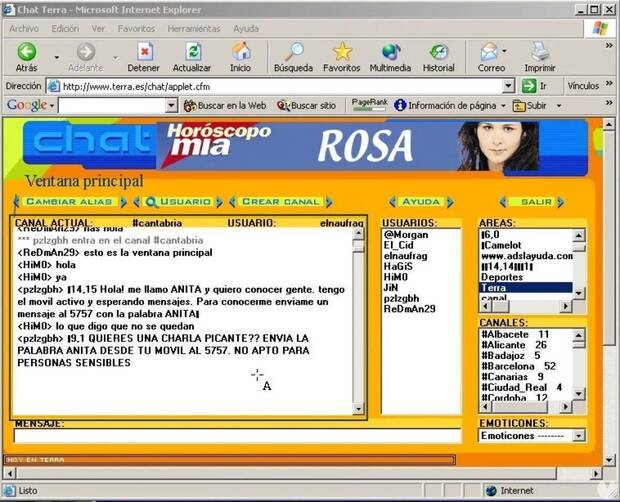This screenshot has height=502, width=620.
Task: Select user HaGiS in Usuarios list
Action: (398, 267)
